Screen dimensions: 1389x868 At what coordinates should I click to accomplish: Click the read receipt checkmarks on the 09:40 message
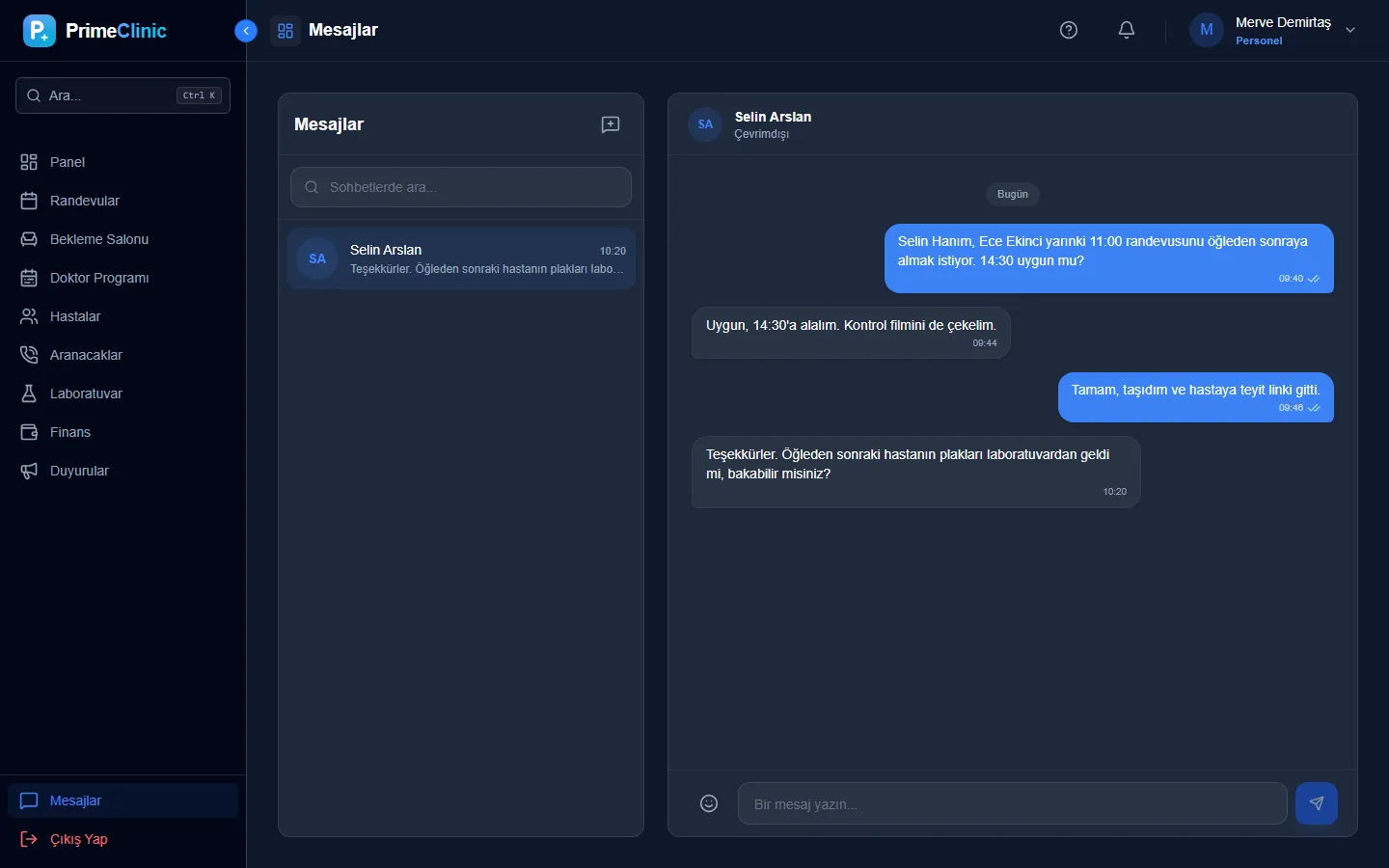coord(1314,279)
